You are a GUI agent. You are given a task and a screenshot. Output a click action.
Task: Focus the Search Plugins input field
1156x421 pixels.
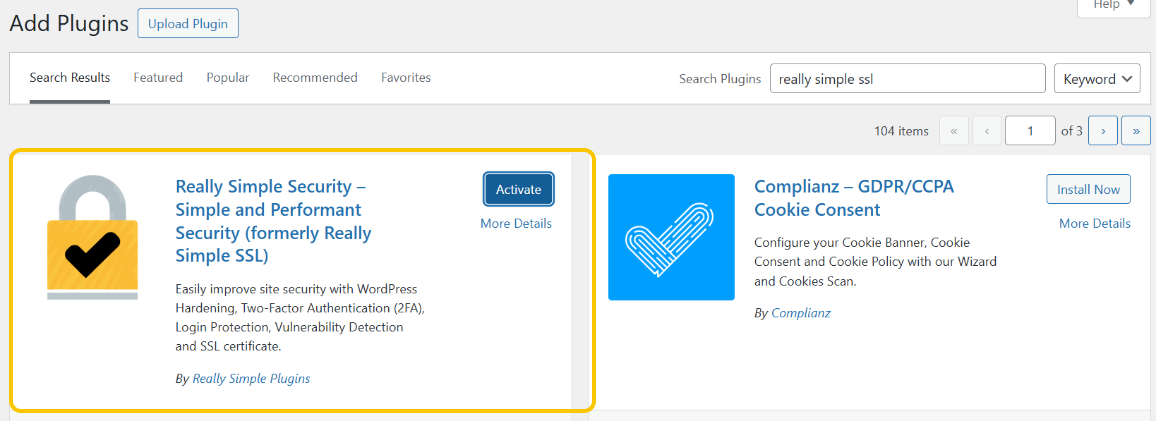(x=908, y=79)
